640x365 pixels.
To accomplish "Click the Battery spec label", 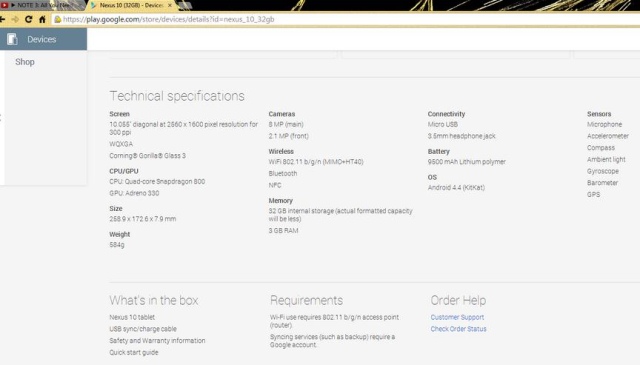I will 439,151.
